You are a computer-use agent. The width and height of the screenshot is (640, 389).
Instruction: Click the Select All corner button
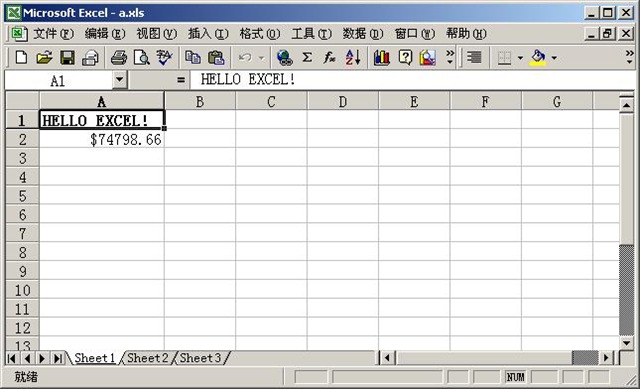[22, 101]
